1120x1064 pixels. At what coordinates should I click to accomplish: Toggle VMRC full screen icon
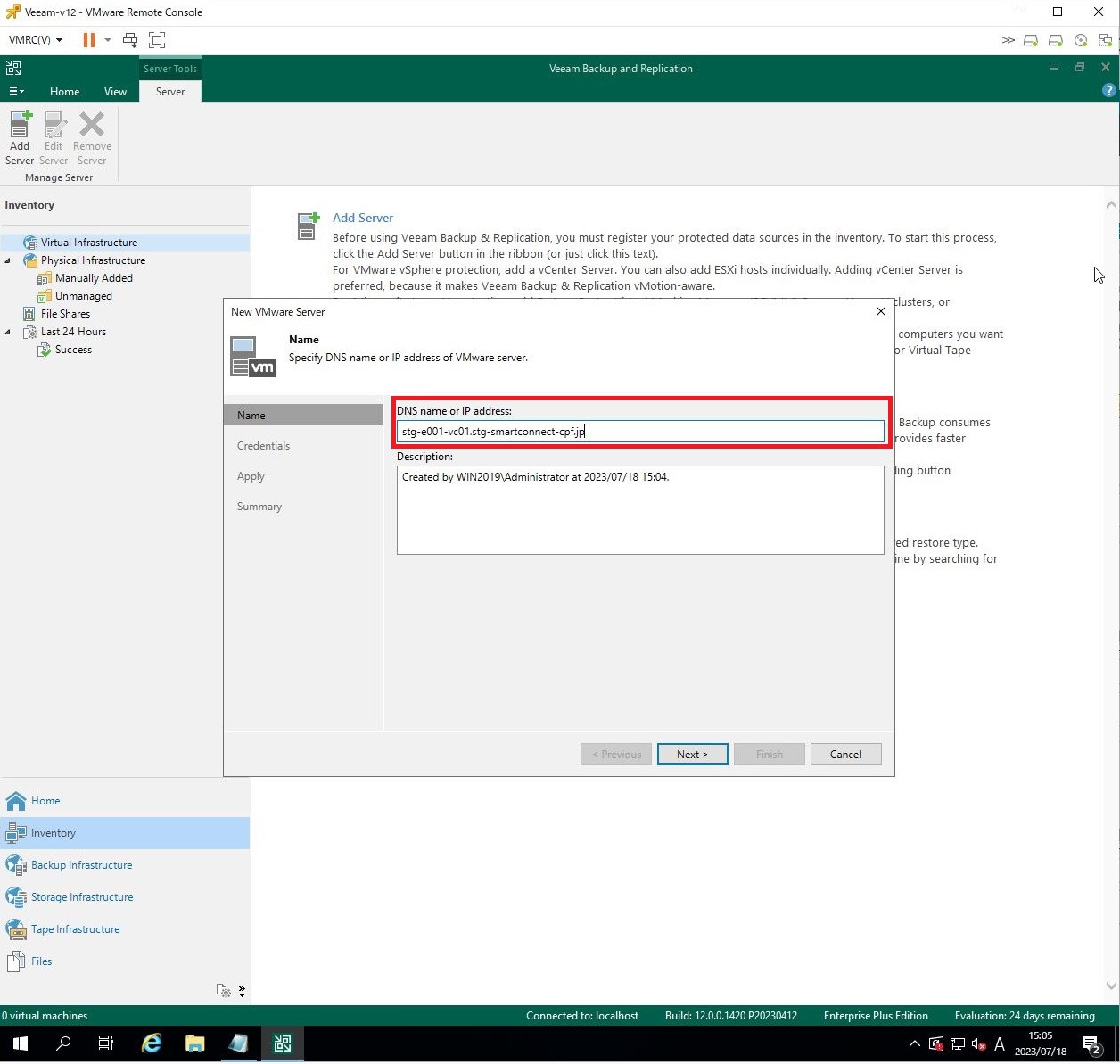pyautogui.click(x=157, y=40)
